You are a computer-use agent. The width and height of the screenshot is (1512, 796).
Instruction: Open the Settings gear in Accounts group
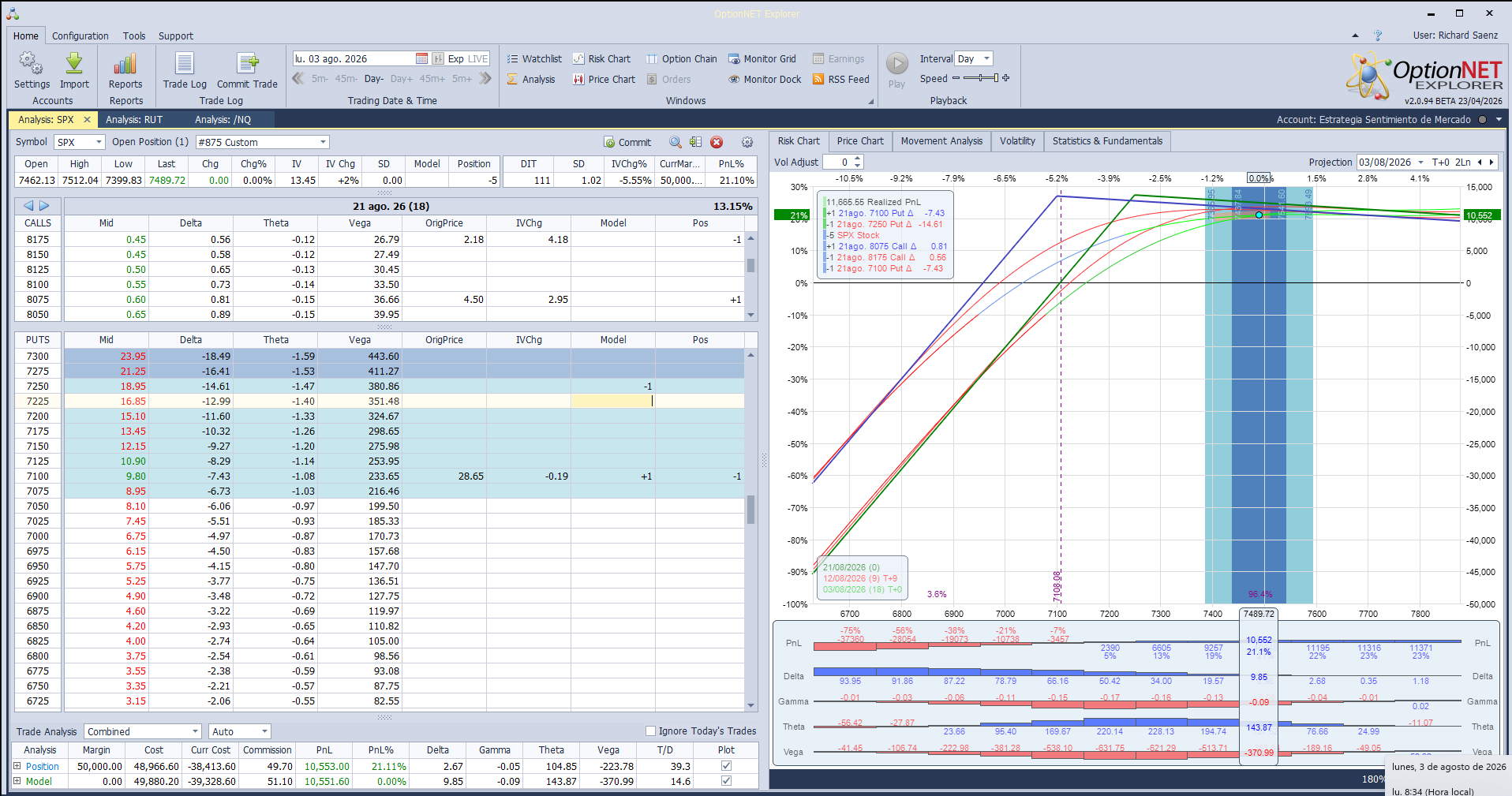[x=32, y=70]
